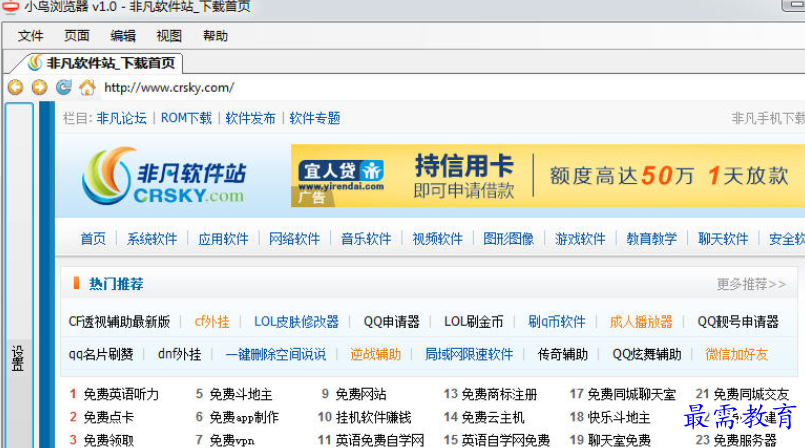Screen dimensions: 805x448
Task: Click the browser logo in the title bar
Action: pyautogui.click(x=10, y=6)
